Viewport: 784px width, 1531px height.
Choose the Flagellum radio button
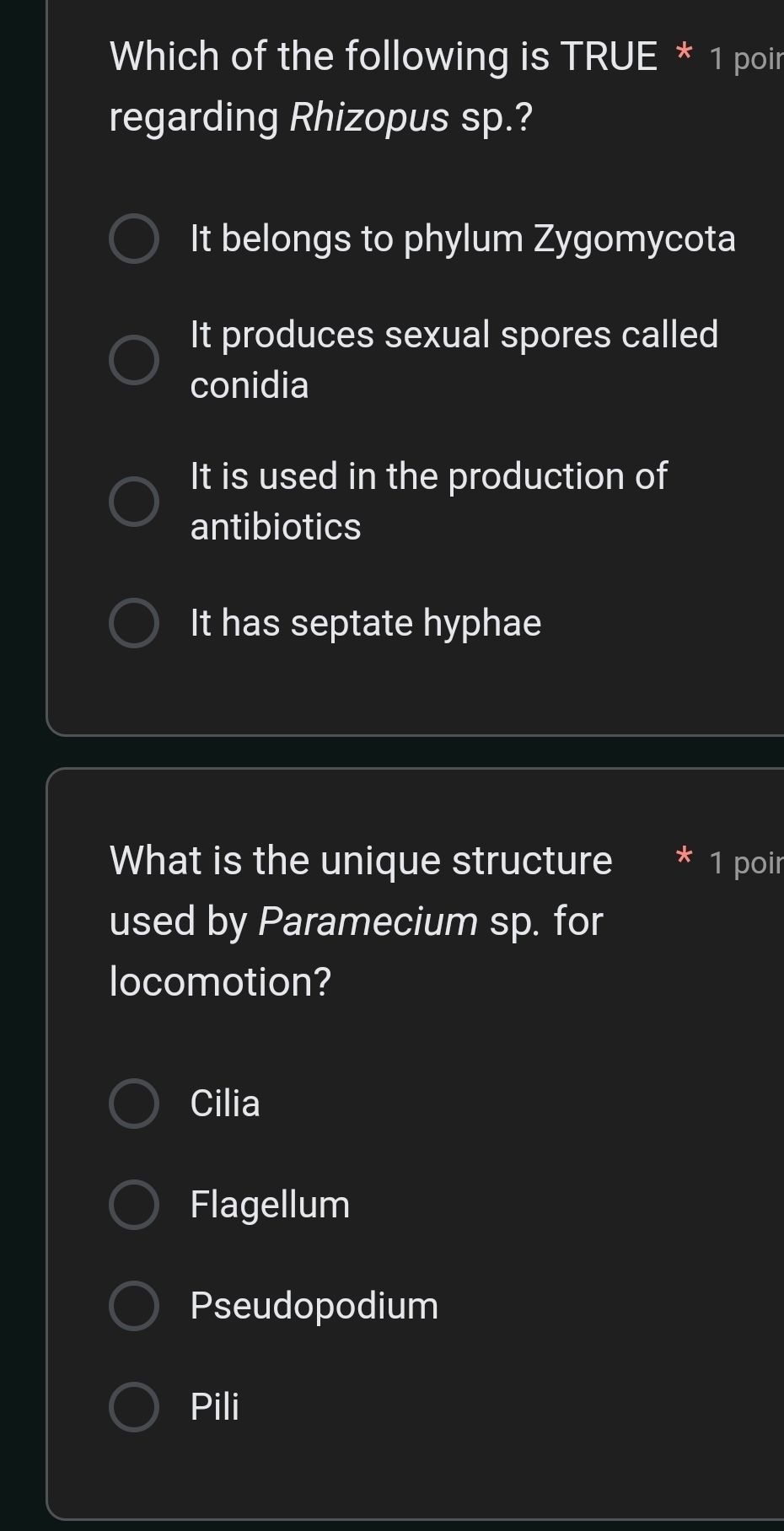click(x=134, y=1205)
